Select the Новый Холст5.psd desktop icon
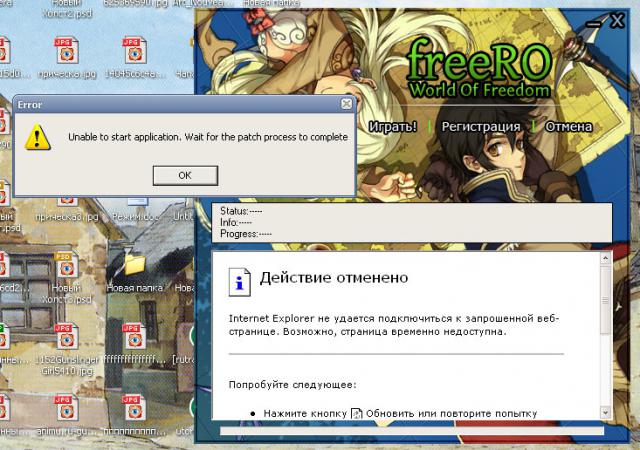This screenshot has width=640, height=450. point(67,278)
